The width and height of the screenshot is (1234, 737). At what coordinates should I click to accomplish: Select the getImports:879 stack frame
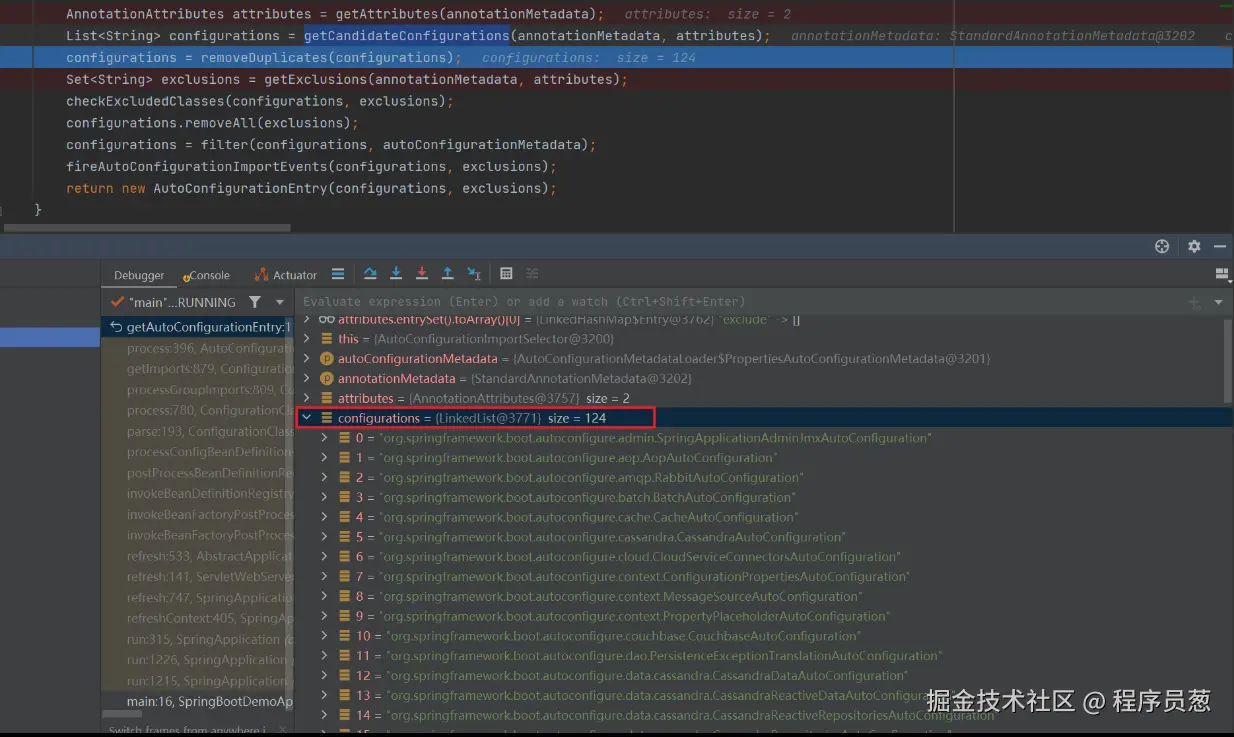point(197,369)
